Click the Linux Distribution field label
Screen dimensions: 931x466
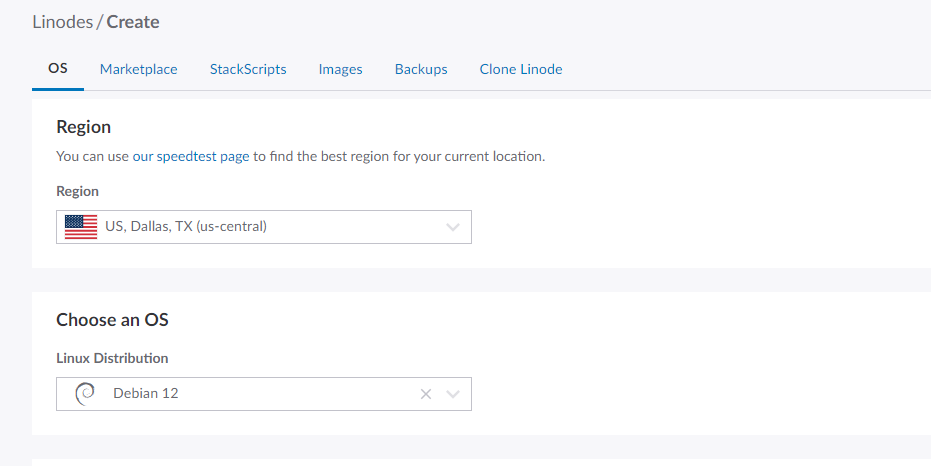point(112,358)
